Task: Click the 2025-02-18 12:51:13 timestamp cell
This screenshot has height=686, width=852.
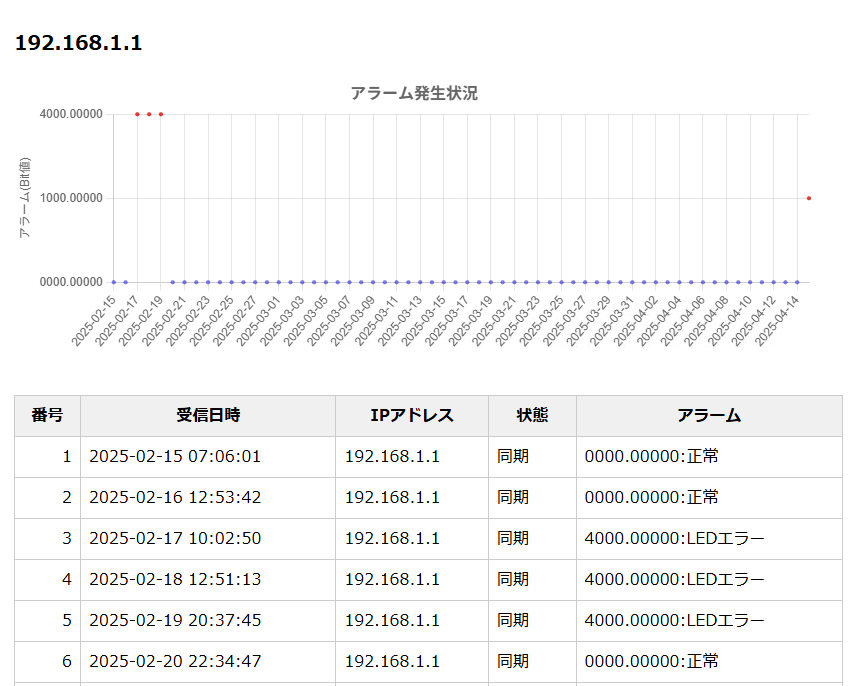Action: click(175, 580)
